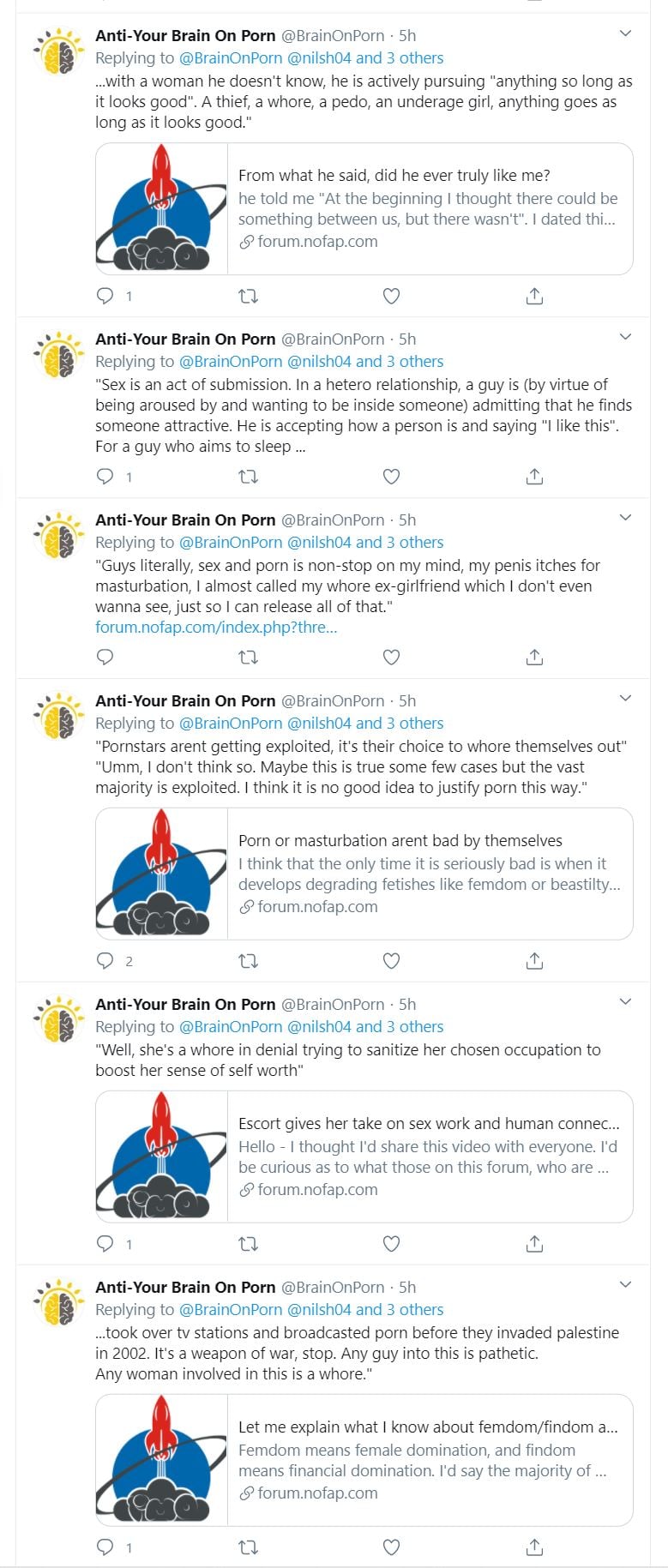
Task: Retweet the first tweet with nofap link card
Action: pos(248,297)
